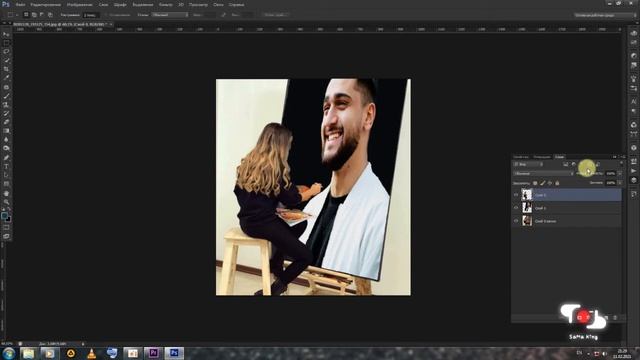640x360 pixels.
Task: Choose Subtract from Selection mode
Action: click(42, 15)
